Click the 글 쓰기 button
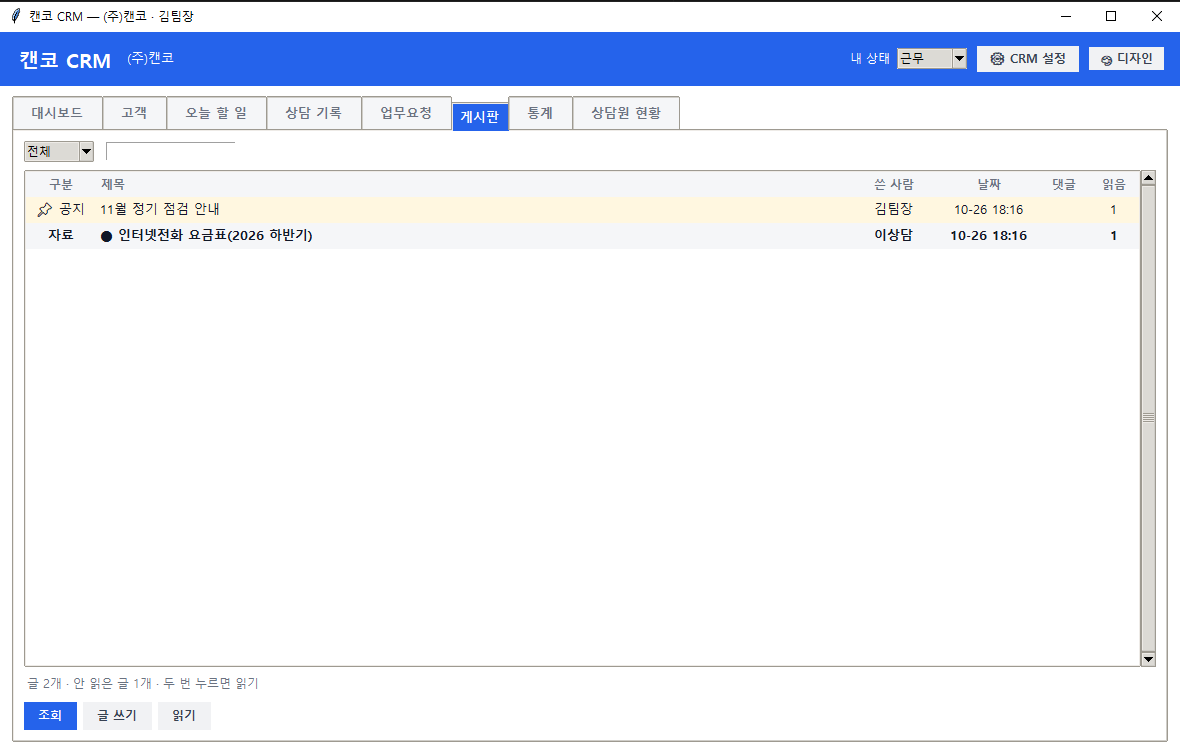 pyautogui.click(x=117, y=716)
